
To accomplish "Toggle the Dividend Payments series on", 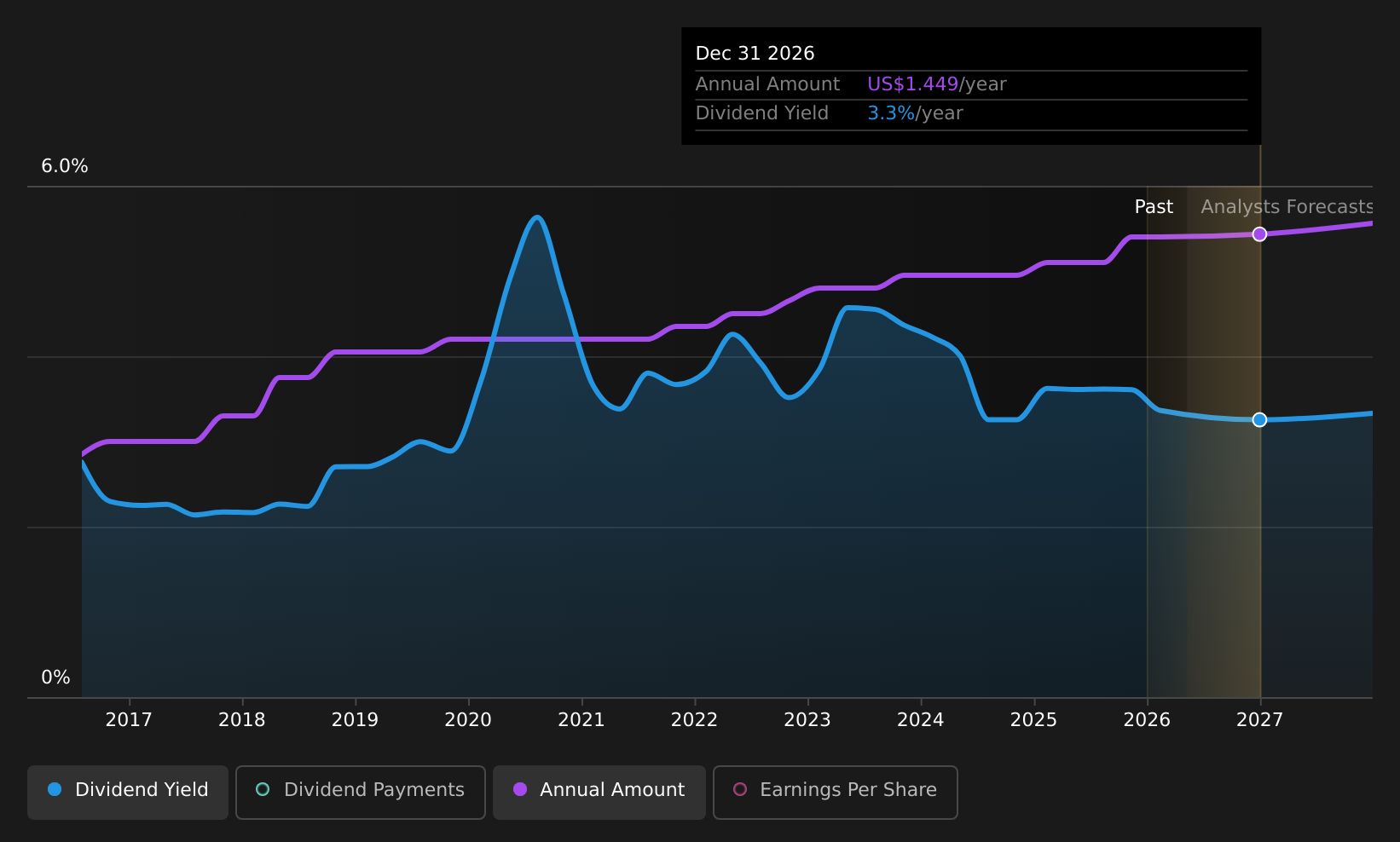I will click(x=361, y=793).
